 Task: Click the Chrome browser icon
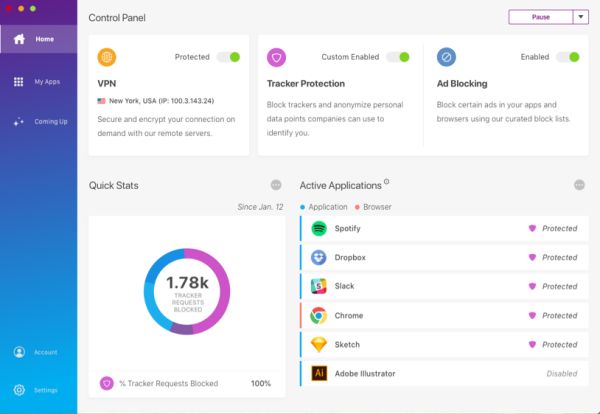319,315
